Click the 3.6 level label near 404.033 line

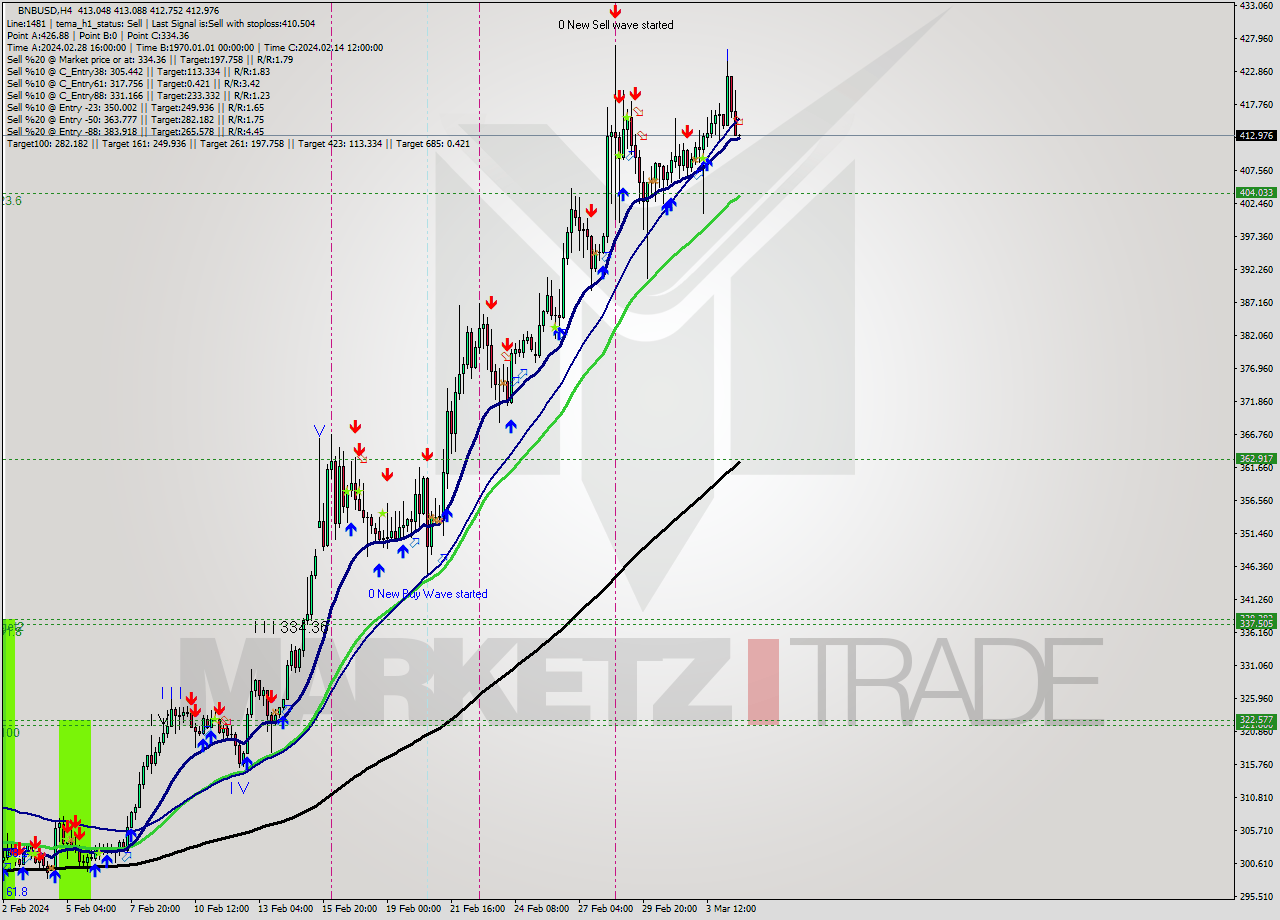(11, 201)
